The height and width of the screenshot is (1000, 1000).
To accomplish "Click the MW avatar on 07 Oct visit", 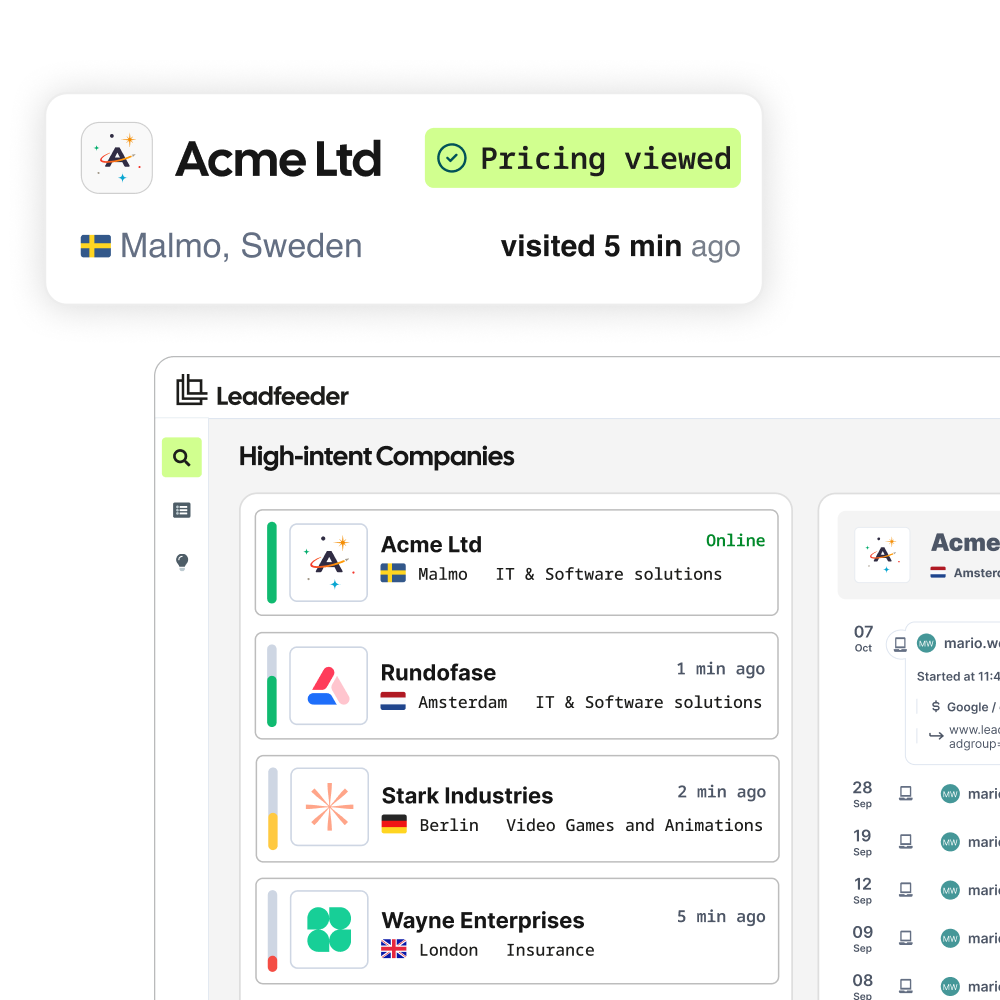I will tap(926, 643).
